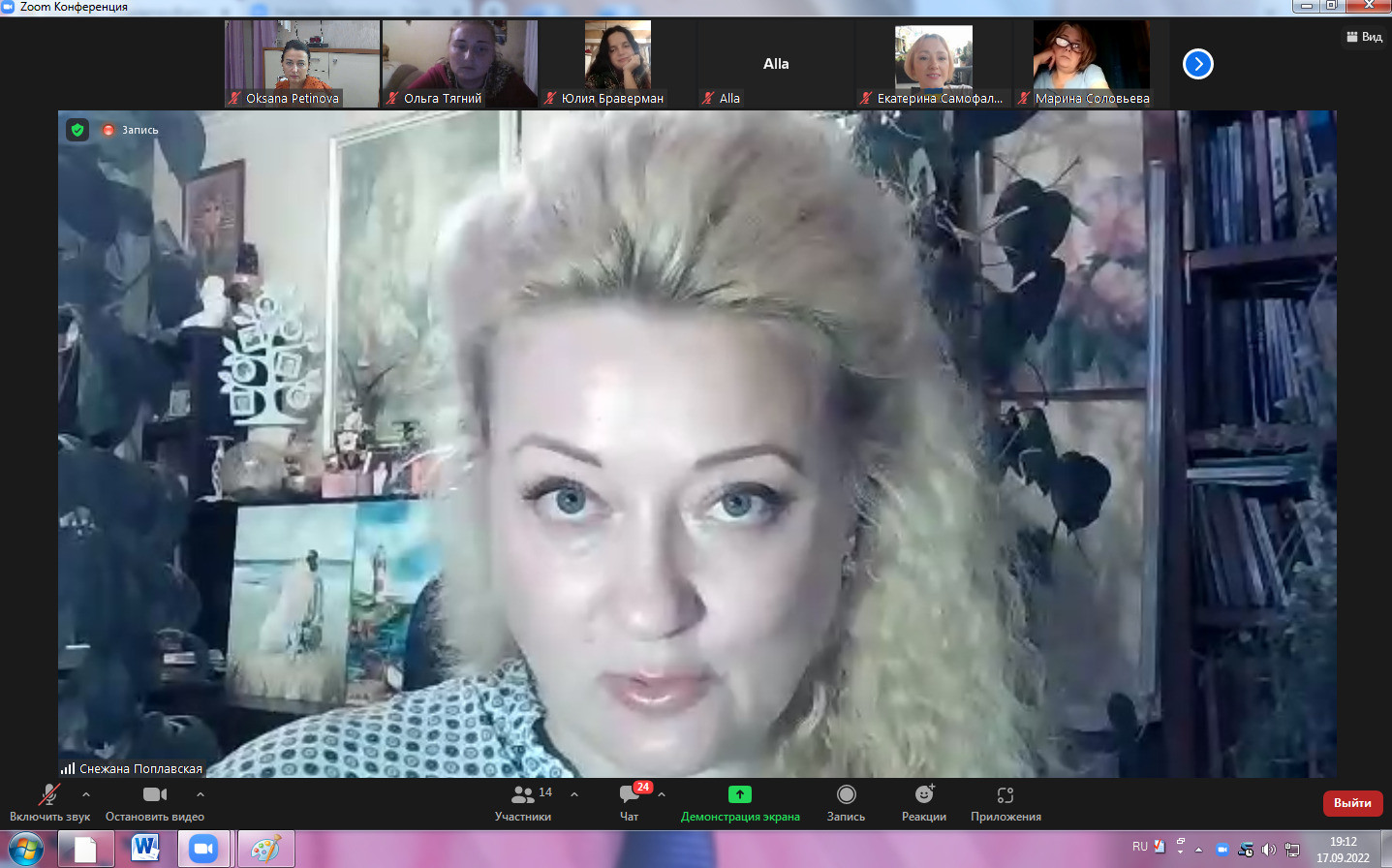Open the Вид view layout menu
Viewport: 1392px width, 868px height.
point(1364,37)
